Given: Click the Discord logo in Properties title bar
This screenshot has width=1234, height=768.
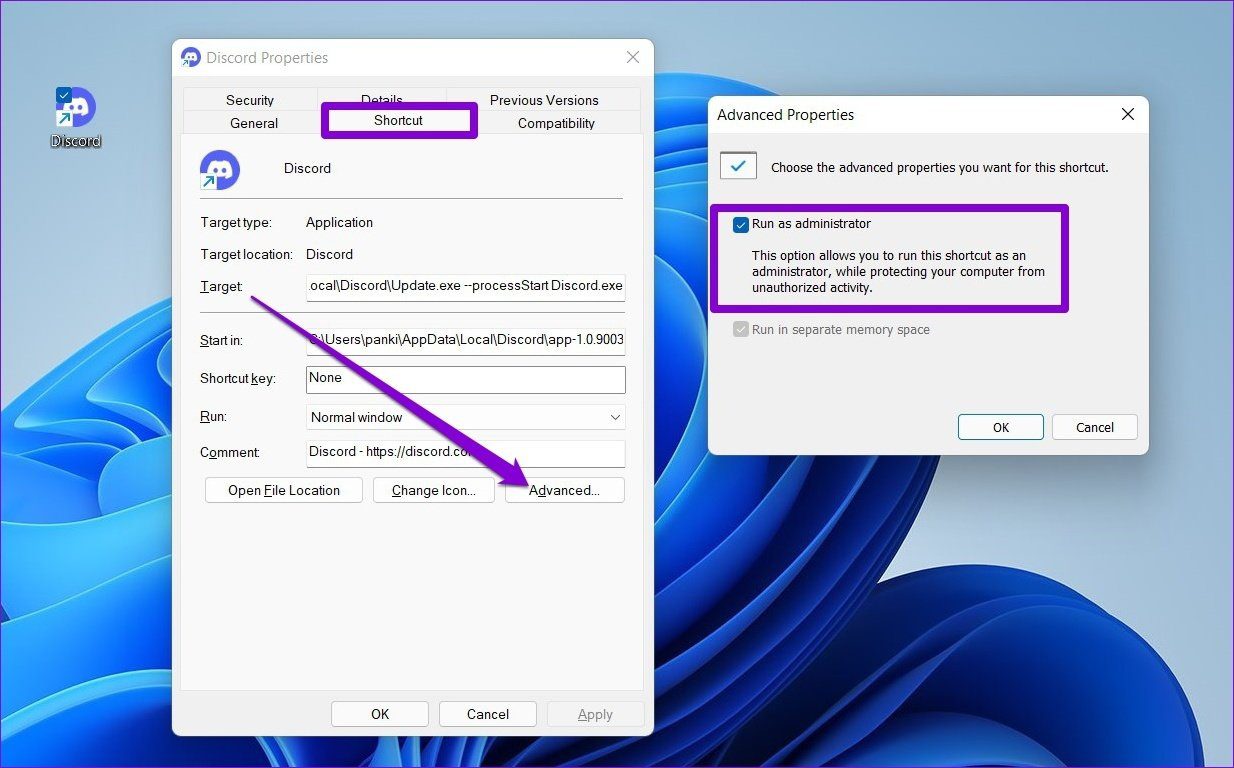Looking at the screenshot, I should coord(191,58).
